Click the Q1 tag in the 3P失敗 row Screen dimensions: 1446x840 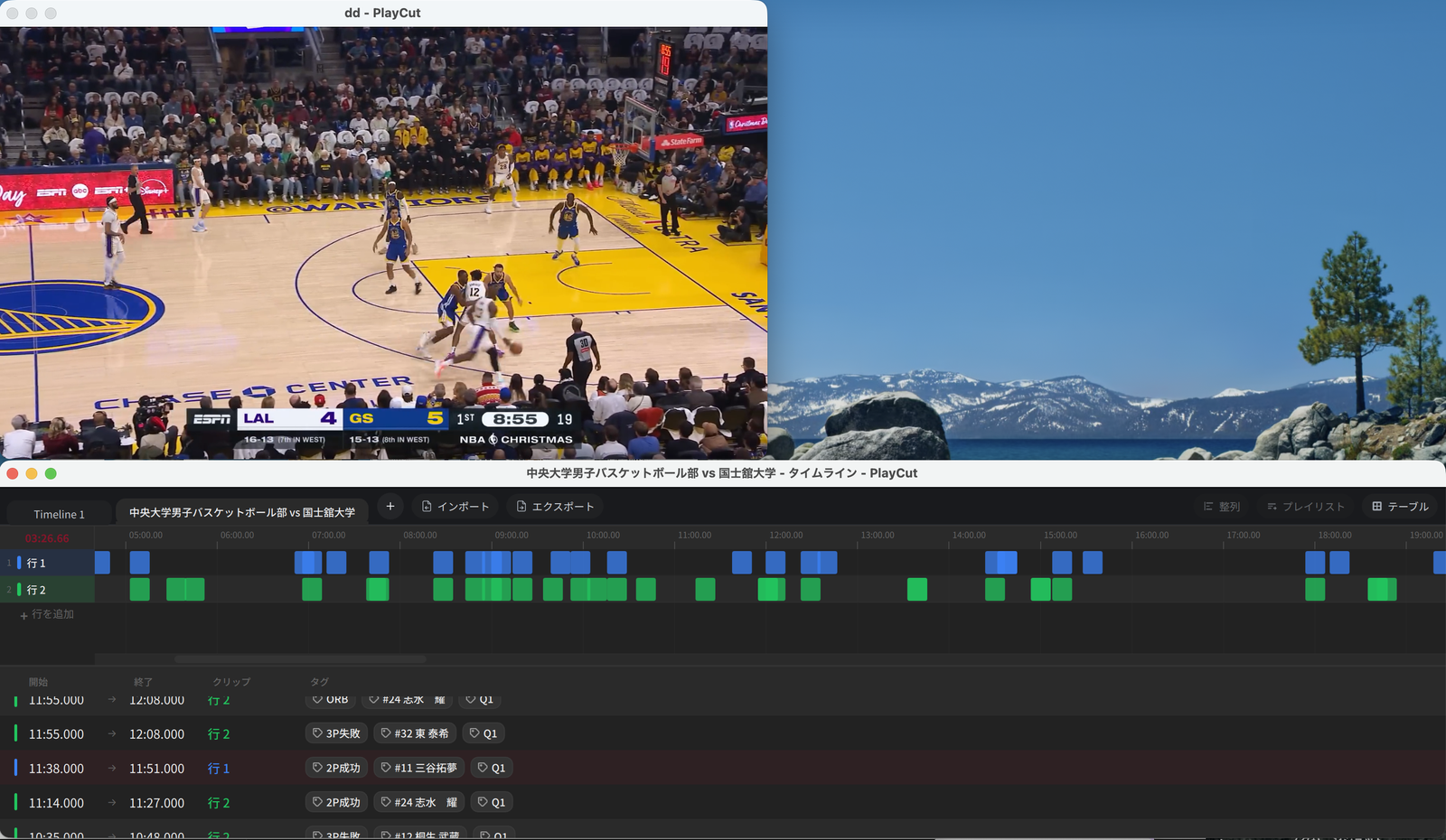click(x=484, y=733)
